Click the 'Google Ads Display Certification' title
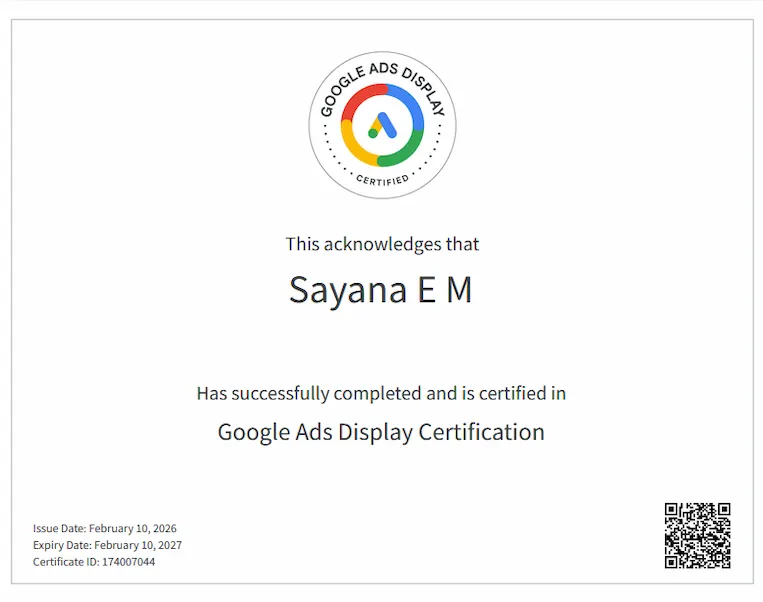Screen dimensions: 763x602 click(381, 432)
